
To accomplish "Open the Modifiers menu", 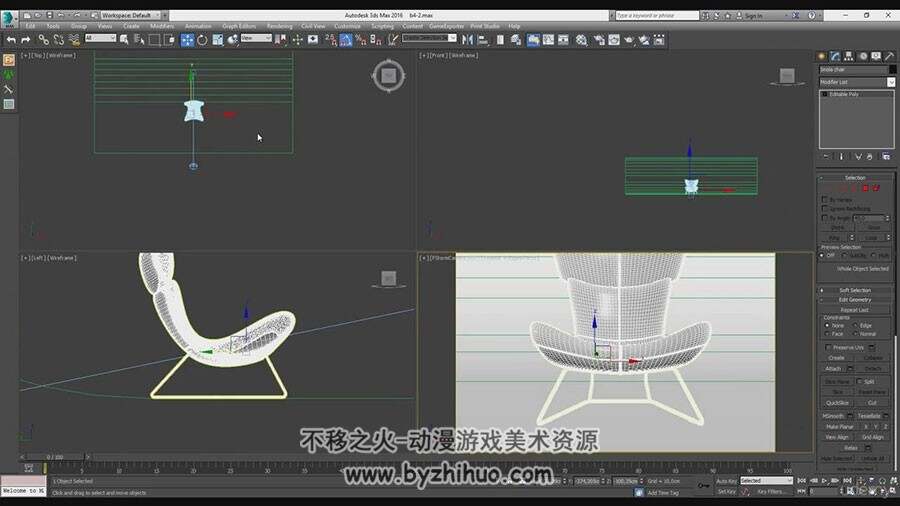I will coord(162,26).
